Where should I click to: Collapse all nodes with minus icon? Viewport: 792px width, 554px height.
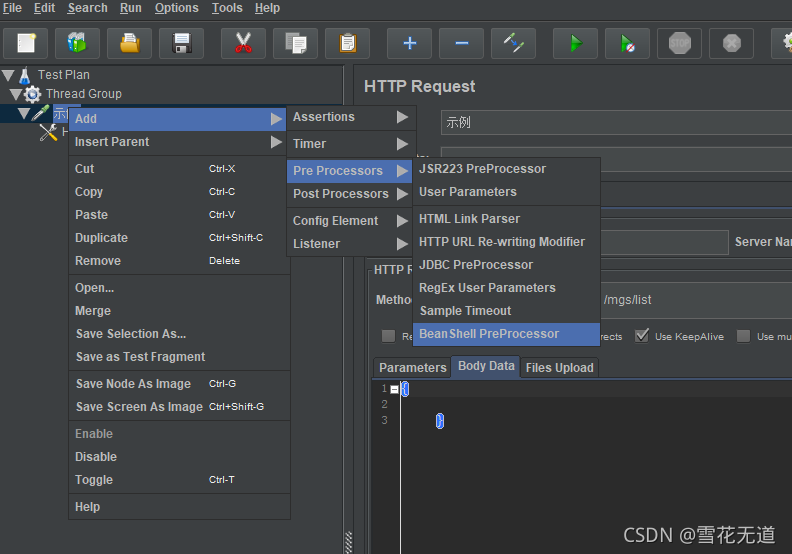click(462, 43)
